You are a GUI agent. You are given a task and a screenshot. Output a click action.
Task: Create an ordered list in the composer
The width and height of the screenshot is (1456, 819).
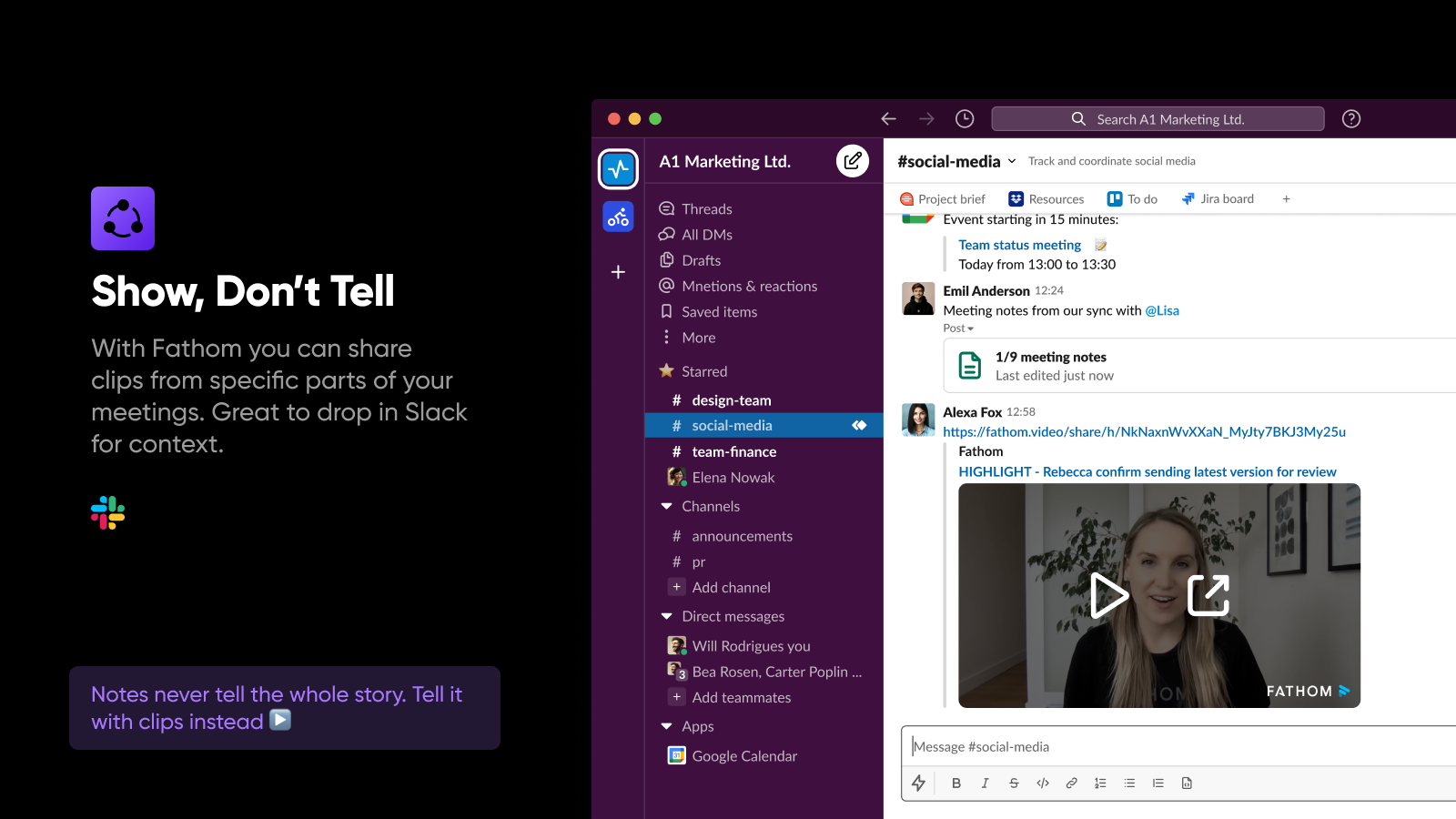pyautogui.click(x=1100, y=783)
